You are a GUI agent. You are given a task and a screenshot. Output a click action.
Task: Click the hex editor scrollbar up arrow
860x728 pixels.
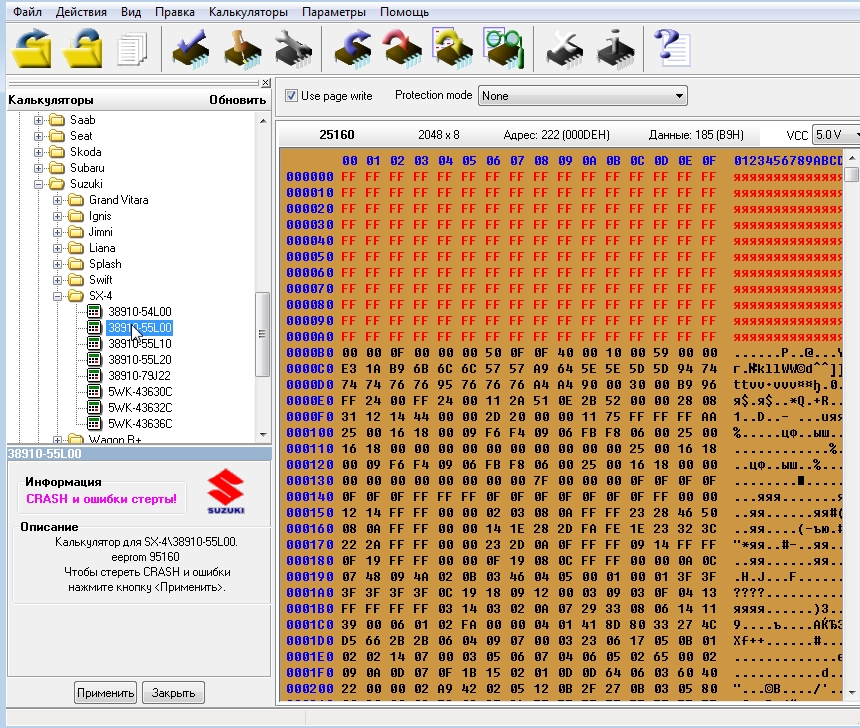pyautogui.click(x=852, y=158)
